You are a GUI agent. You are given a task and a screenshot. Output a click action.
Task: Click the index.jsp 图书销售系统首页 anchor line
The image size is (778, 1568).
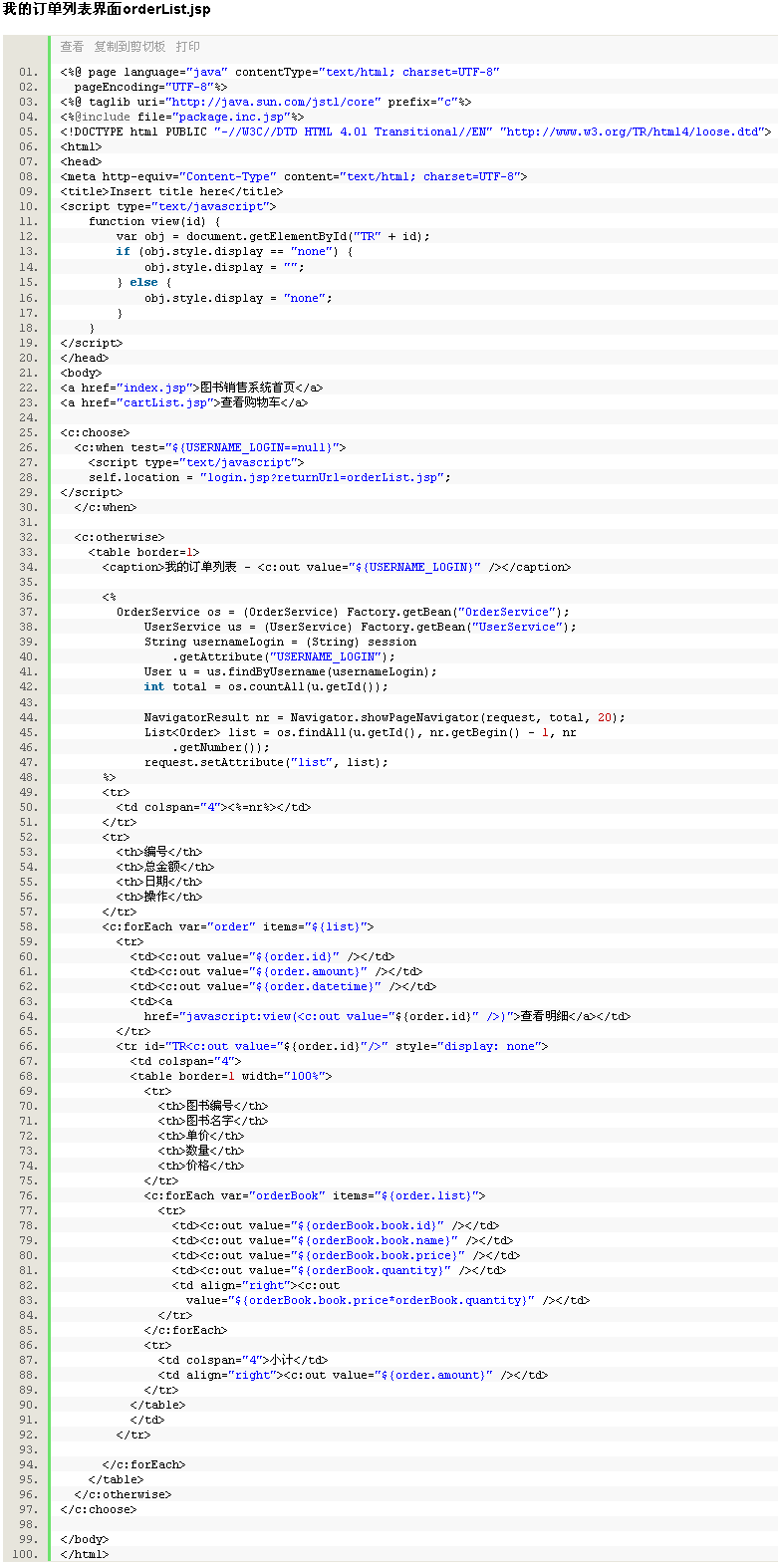191,388
